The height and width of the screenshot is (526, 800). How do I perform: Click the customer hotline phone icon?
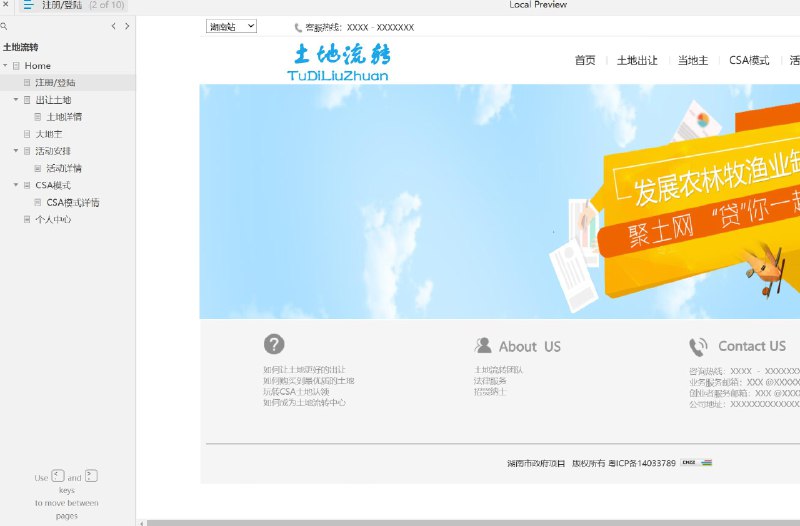pyautogui.click(x=298, y=28)
